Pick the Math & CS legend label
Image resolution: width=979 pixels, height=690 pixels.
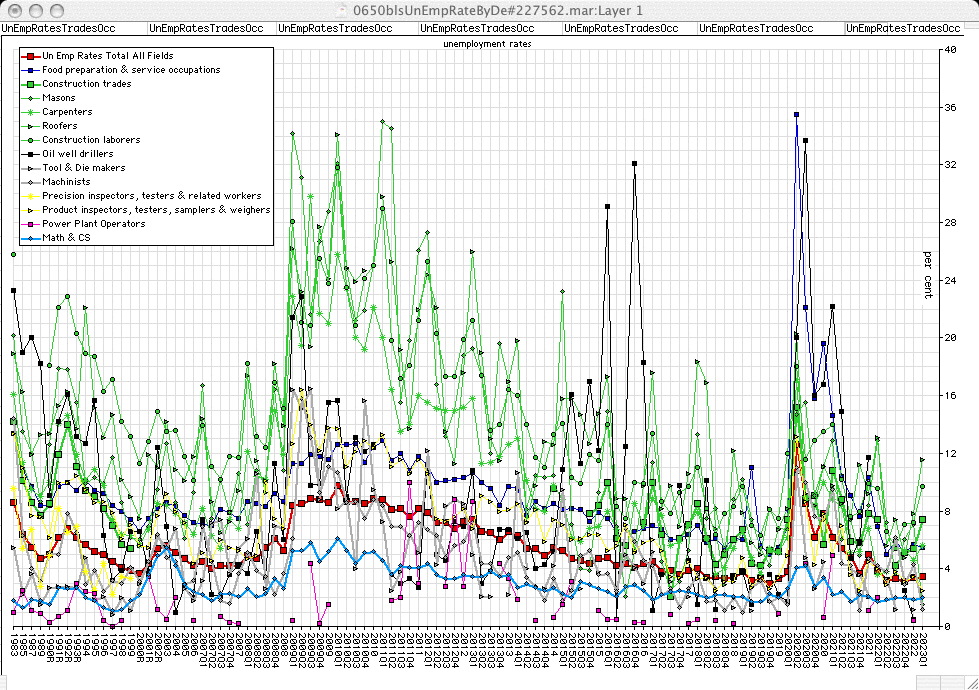[x=66, y=238]
